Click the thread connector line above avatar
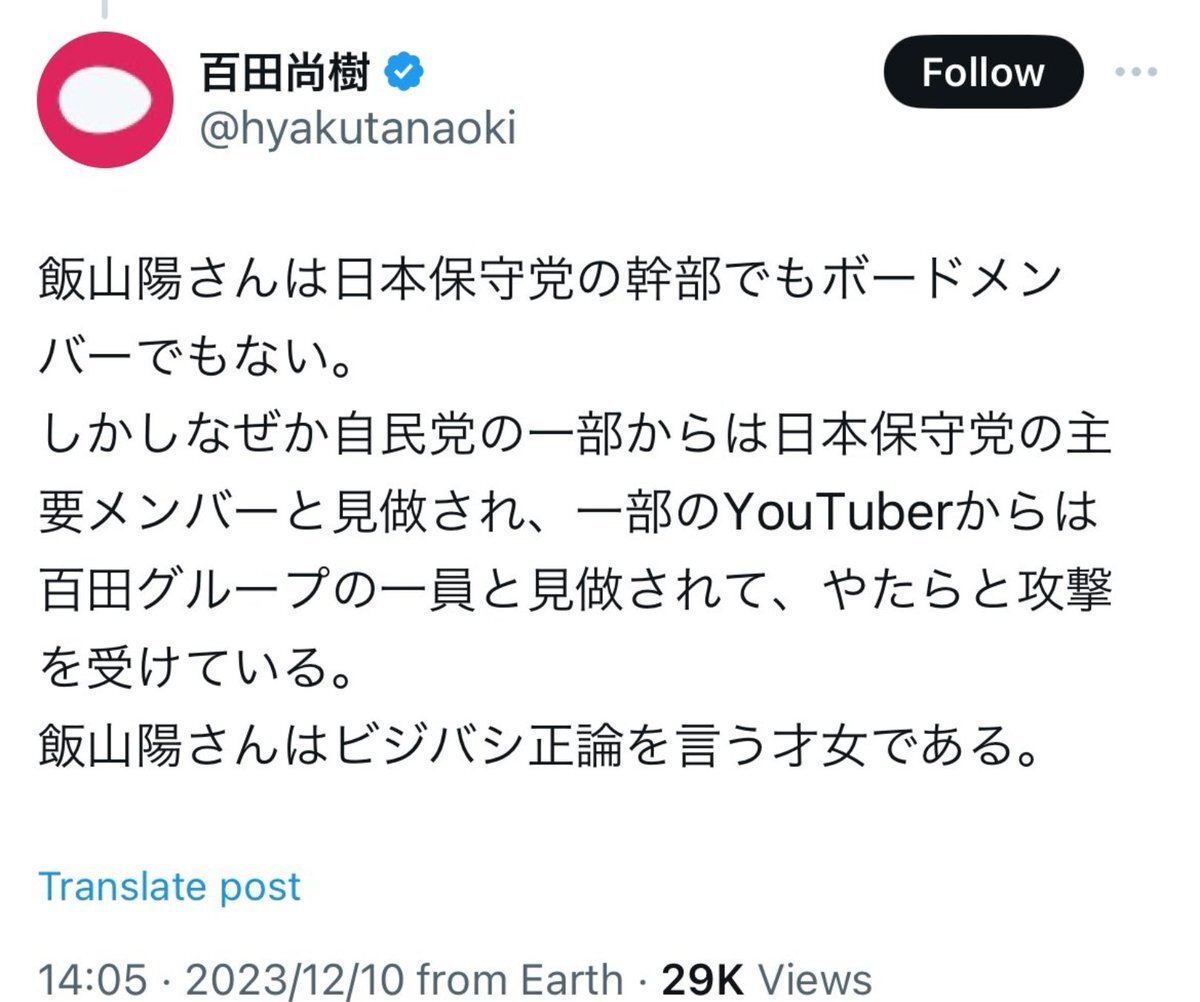1200x1002 pixels. tap(104, 10)
